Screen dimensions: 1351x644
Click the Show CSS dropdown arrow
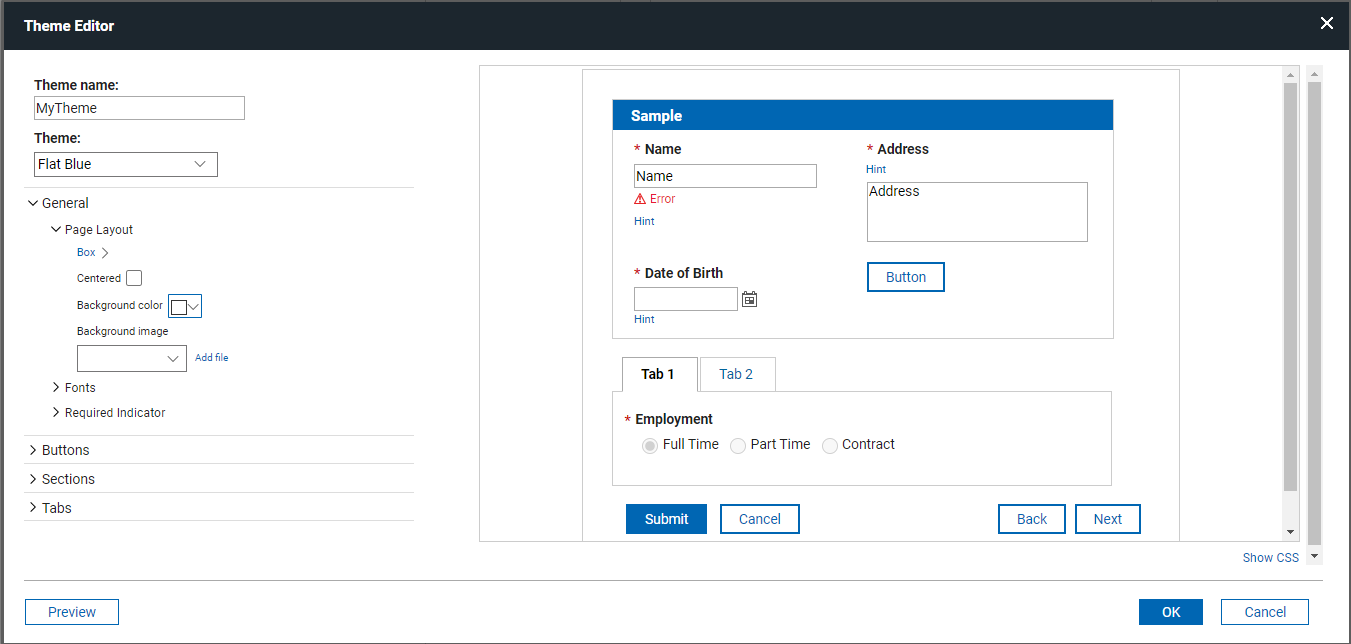[1316, 557]
